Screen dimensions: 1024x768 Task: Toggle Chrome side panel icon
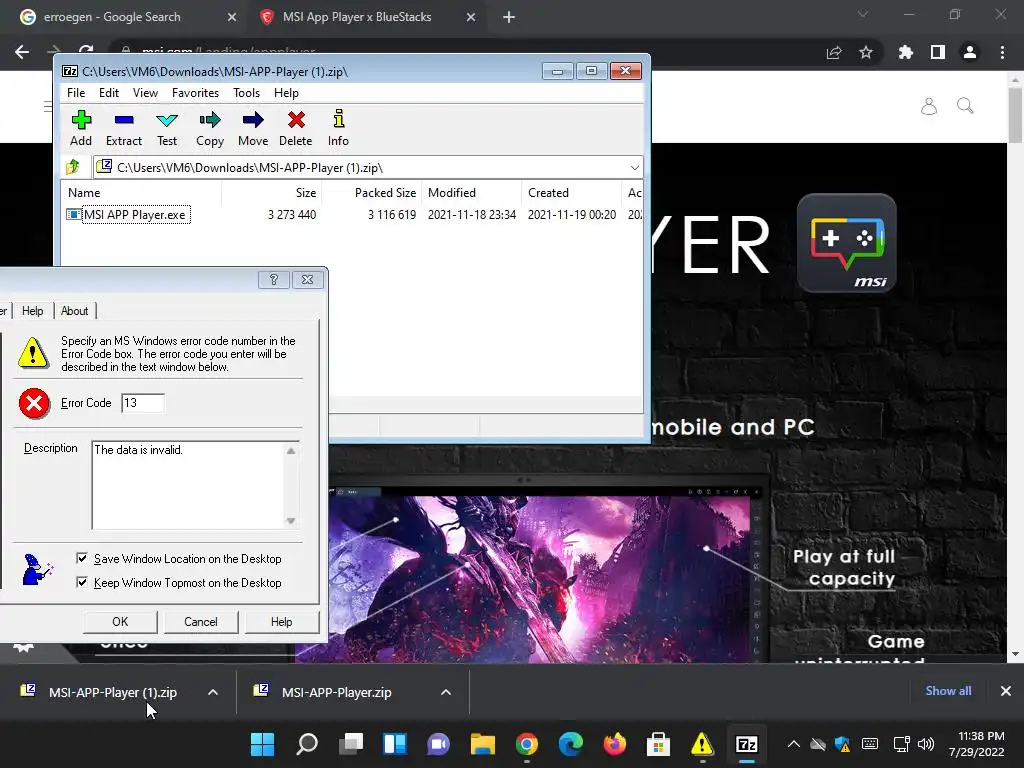tap(938, 52)
